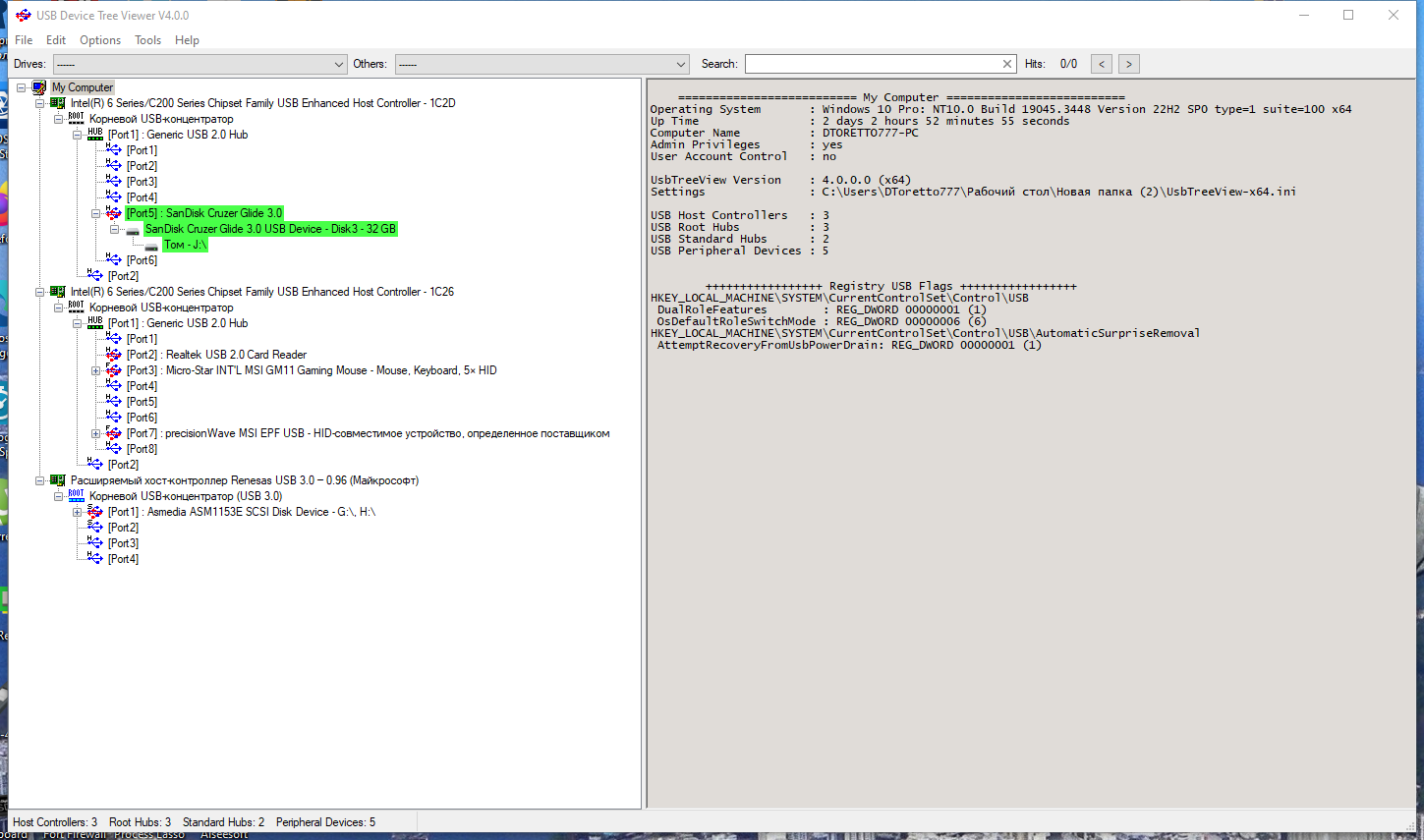Collapse the Generic USB 2.0 Hub under 1C2D
Viewport: 1424px width, 840px height.
click(x=78, y=135)
